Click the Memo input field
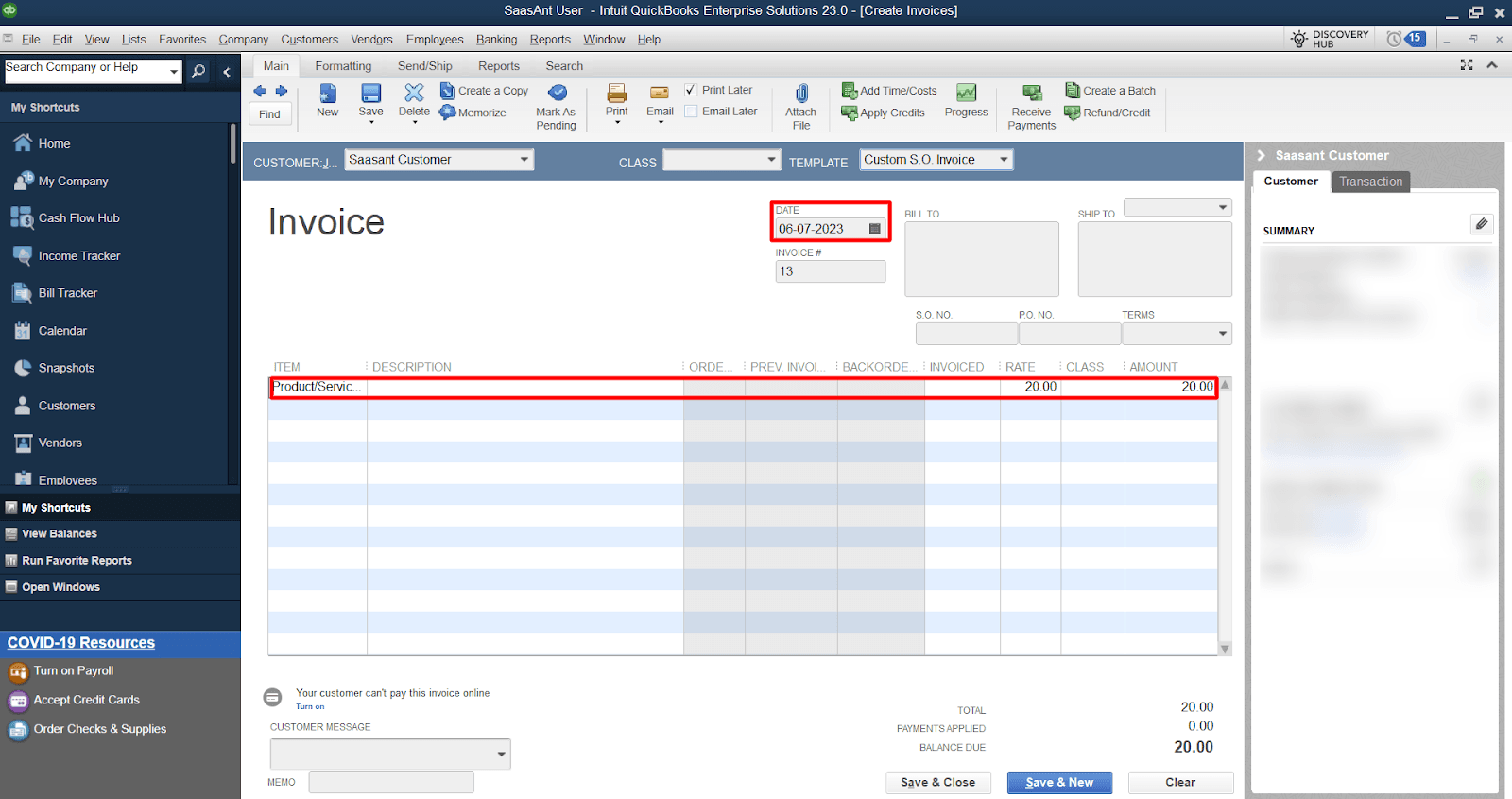The width and height of the screenshot is (1512, 799). click(391, 782)
